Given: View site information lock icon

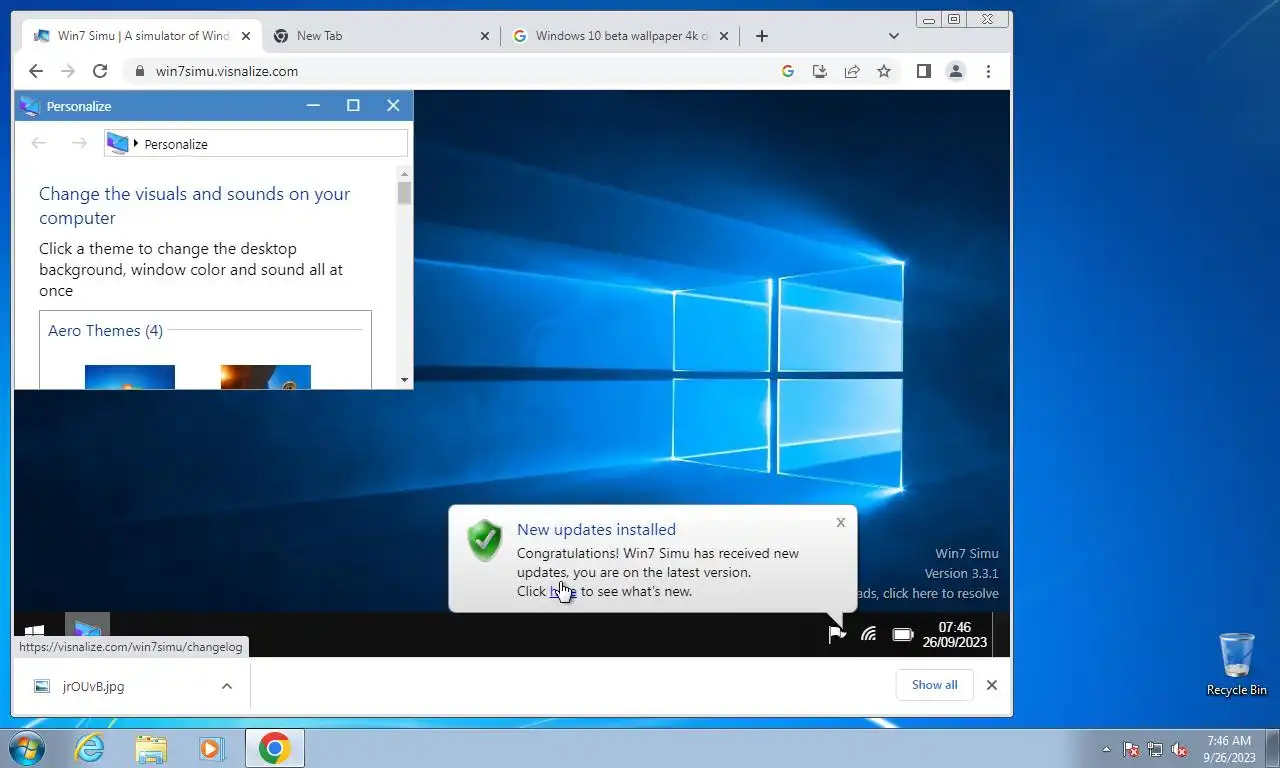Looking at the screenshot, I should pyautogui.click(x=139, y=71).
